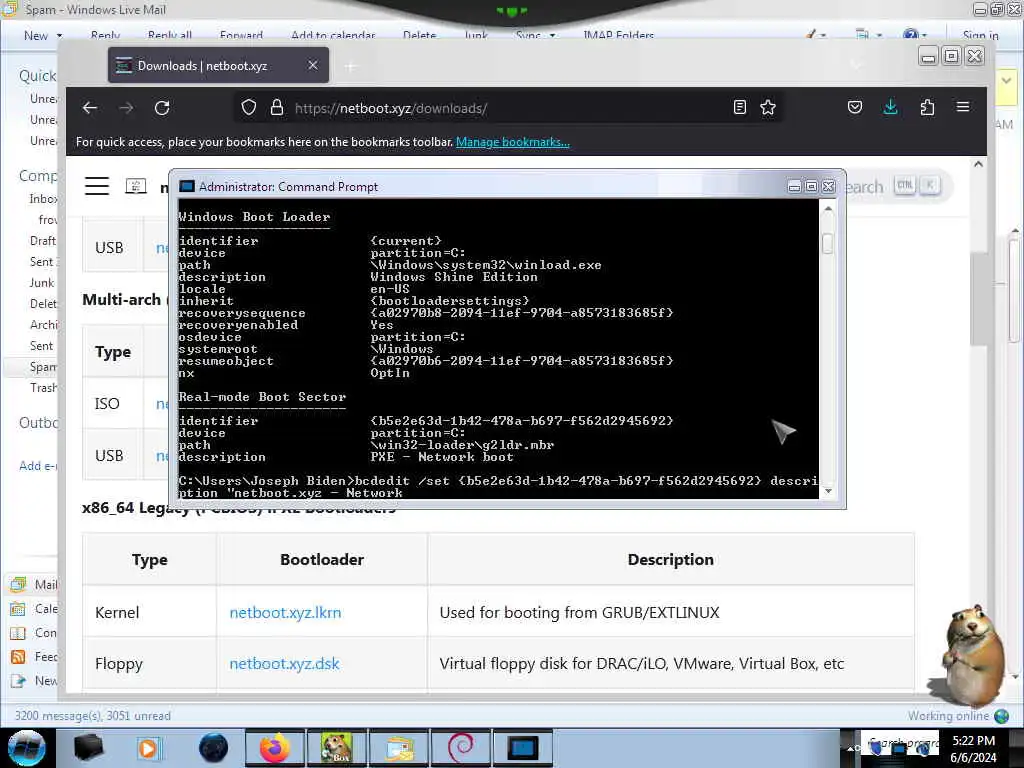Click the taskbar clock showing 5:22 PM
This screenshot has width=1024, height=768.
pos(973,749)
